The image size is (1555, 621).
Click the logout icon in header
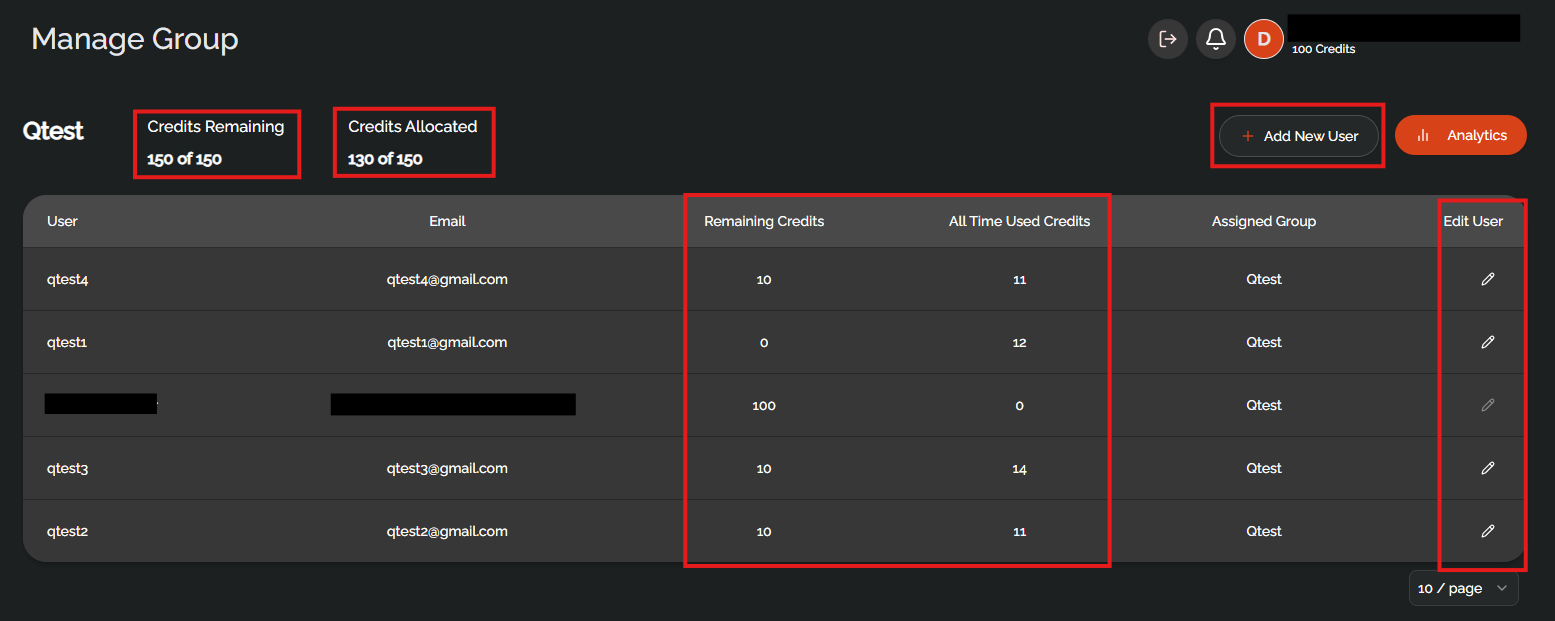pos(1167,39)
